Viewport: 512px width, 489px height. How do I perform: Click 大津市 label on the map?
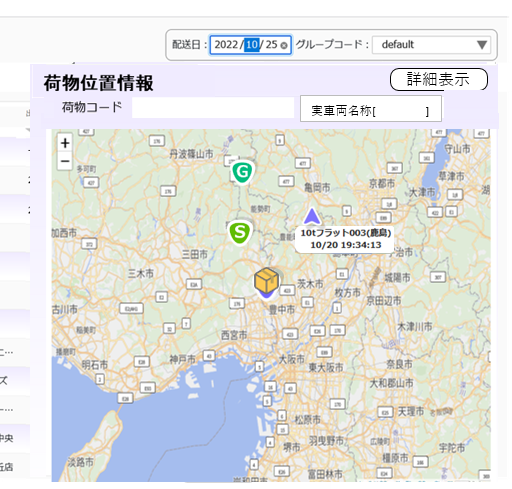(x=422, y=192)
